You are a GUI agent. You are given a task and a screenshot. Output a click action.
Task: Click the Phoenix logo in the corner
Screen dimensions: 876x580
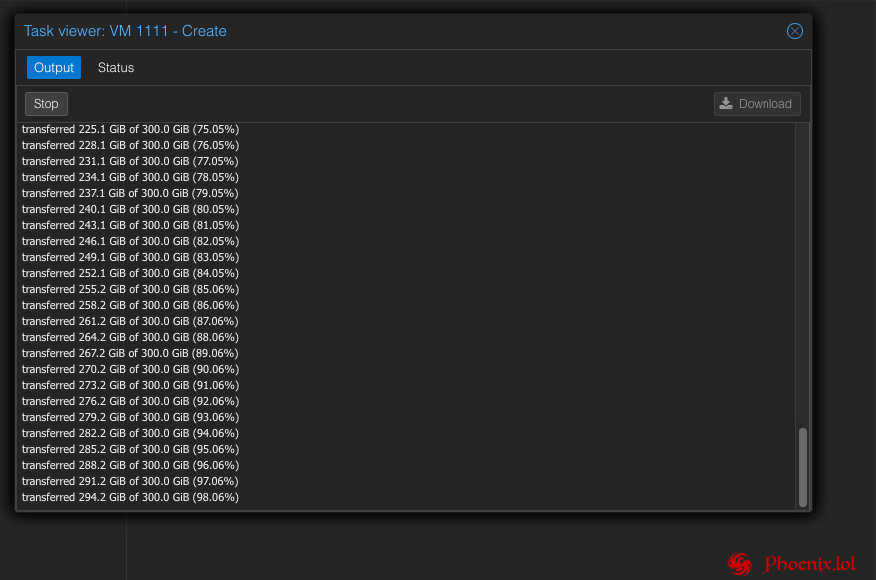click(739, 563)
